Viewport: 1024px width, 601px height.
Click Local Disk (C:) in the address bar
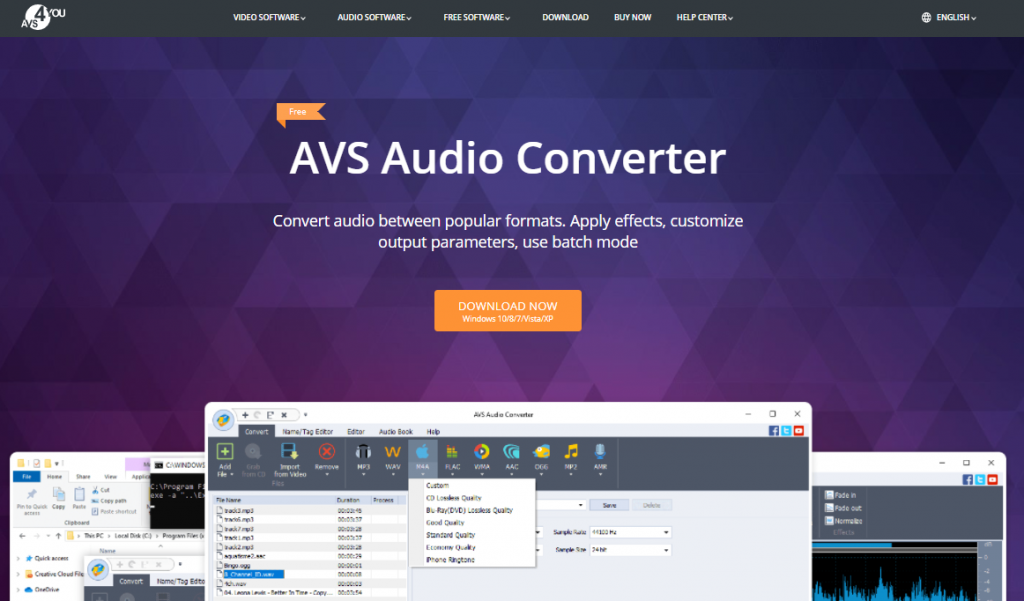coord(133,536)
